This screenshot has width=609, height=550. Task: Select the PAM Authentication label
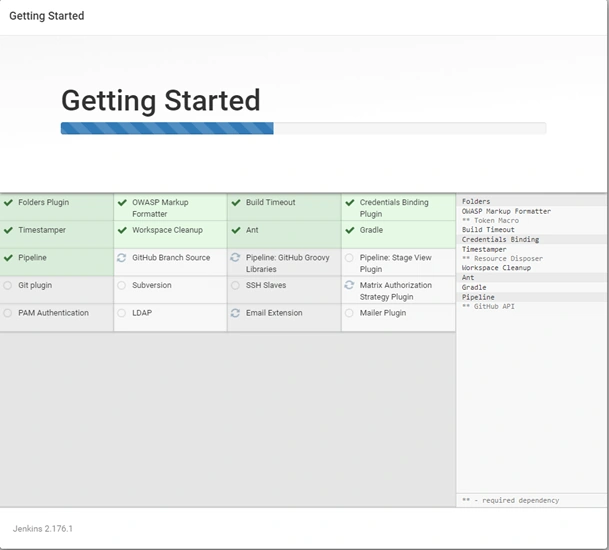[x=53, y=313]
